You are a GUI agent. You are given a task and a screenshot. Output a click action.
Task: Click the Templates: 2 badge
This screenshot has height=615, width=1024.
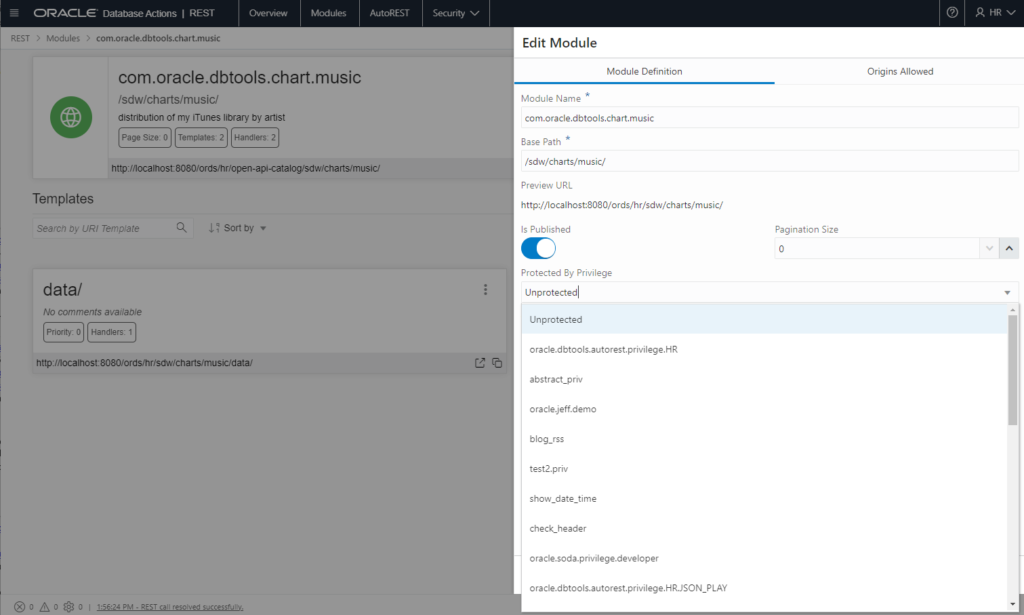201,138
